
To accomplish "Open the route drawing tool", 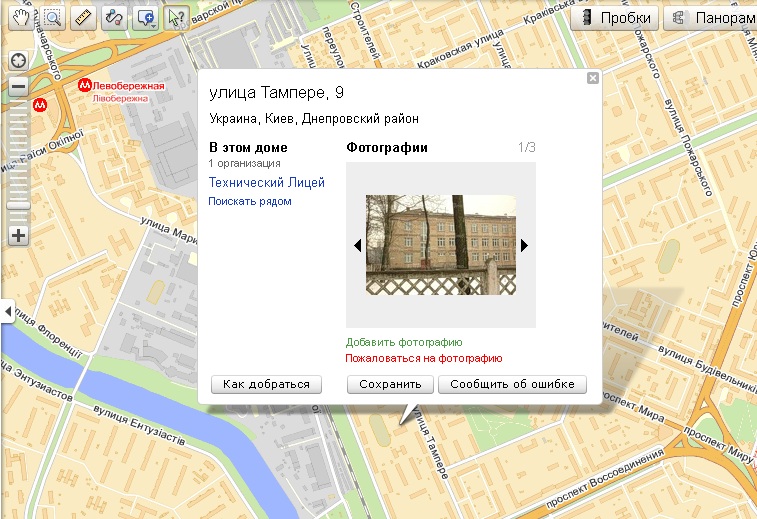I will tap(114, 17).
